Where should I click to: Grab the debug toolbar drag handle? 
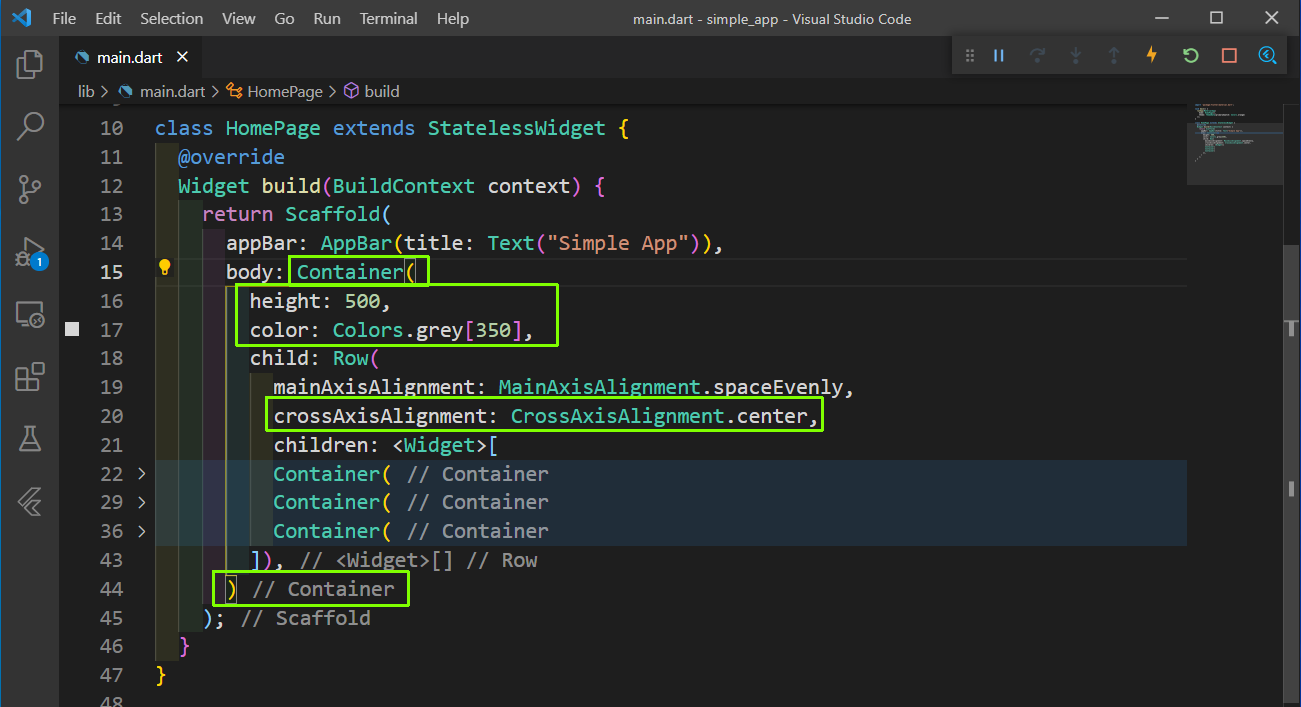(x=969, y=56)
